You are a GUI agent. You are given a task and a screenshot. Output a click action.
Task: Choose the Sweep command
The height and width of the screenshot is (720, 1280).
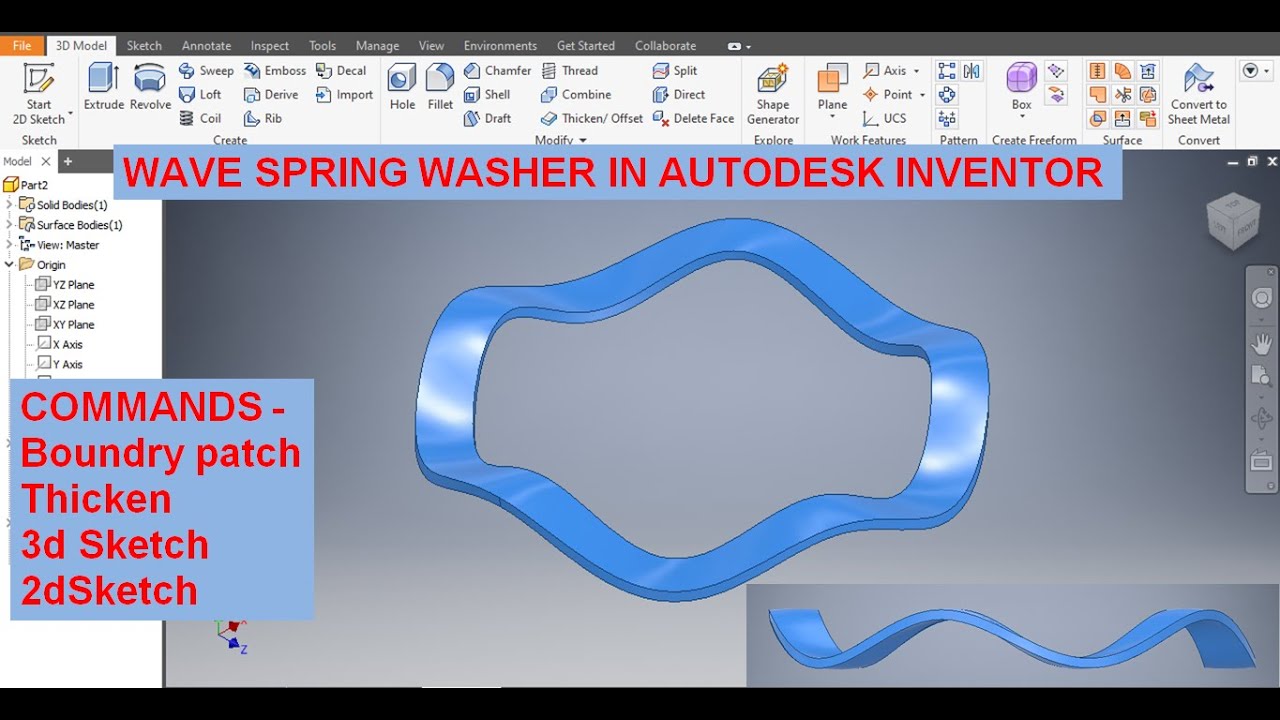click(206, 71)
